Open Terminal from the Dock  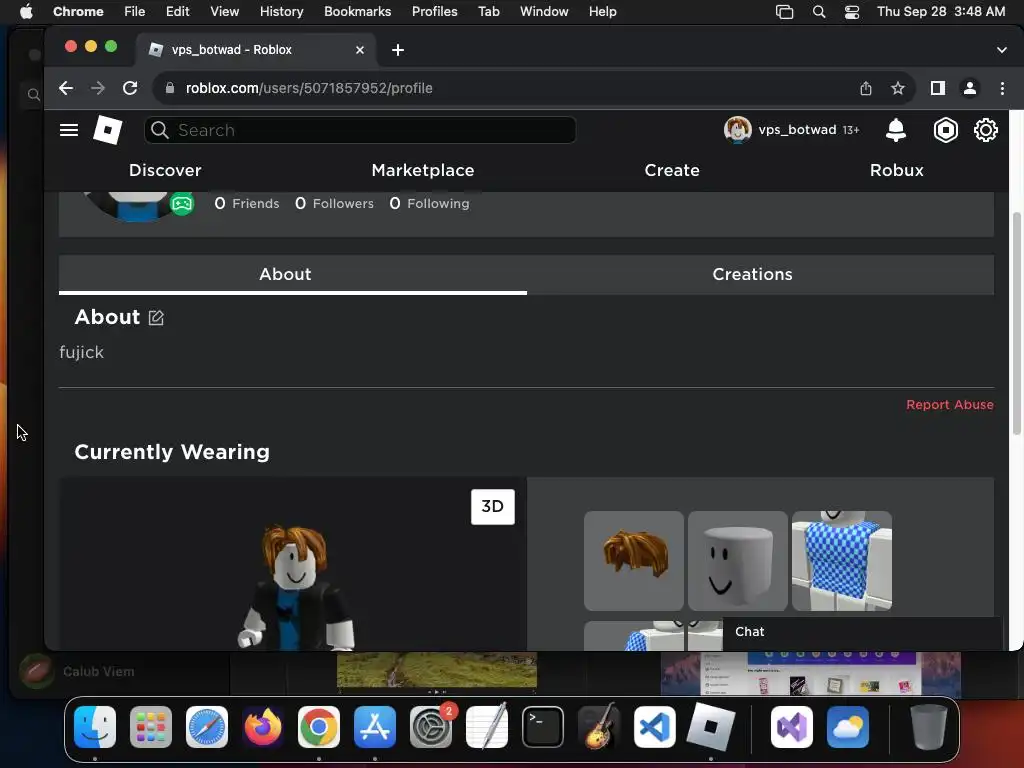tap(543, 726)
